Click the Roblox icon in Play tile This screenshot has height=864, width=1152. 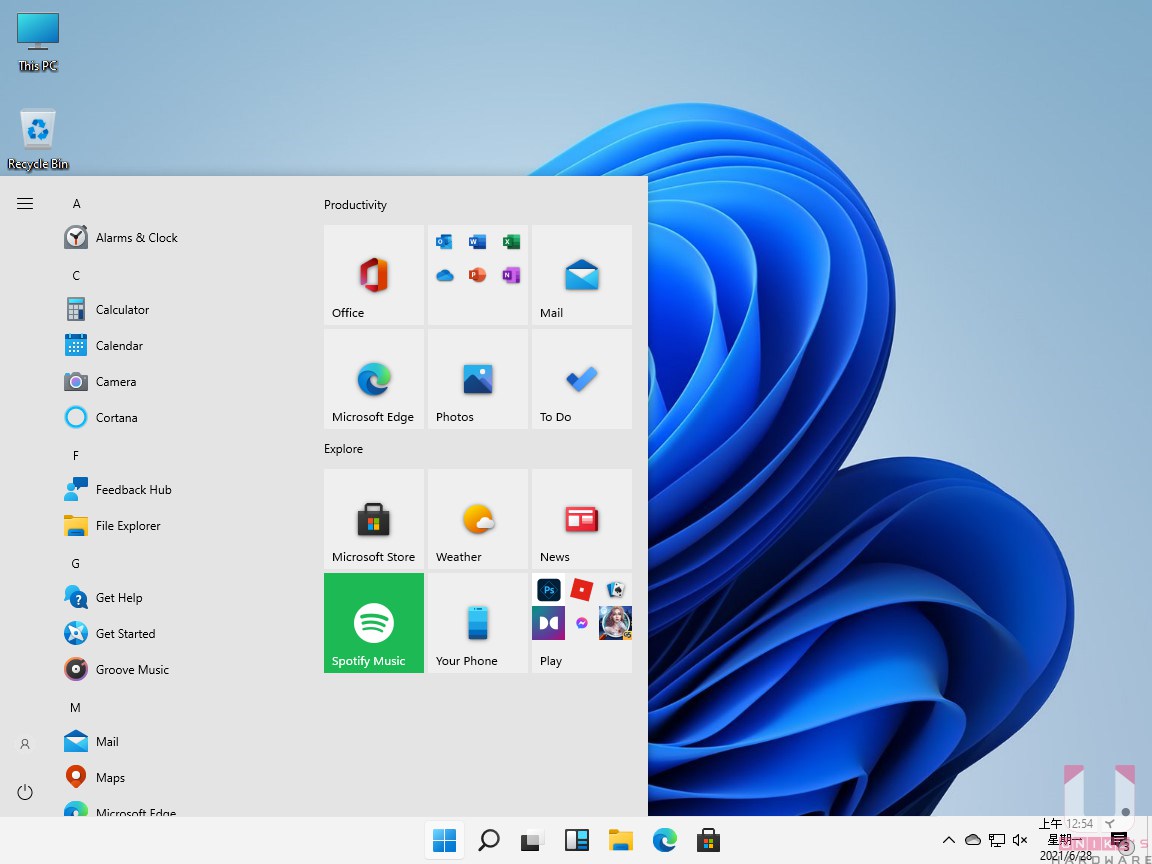[582, 590]
